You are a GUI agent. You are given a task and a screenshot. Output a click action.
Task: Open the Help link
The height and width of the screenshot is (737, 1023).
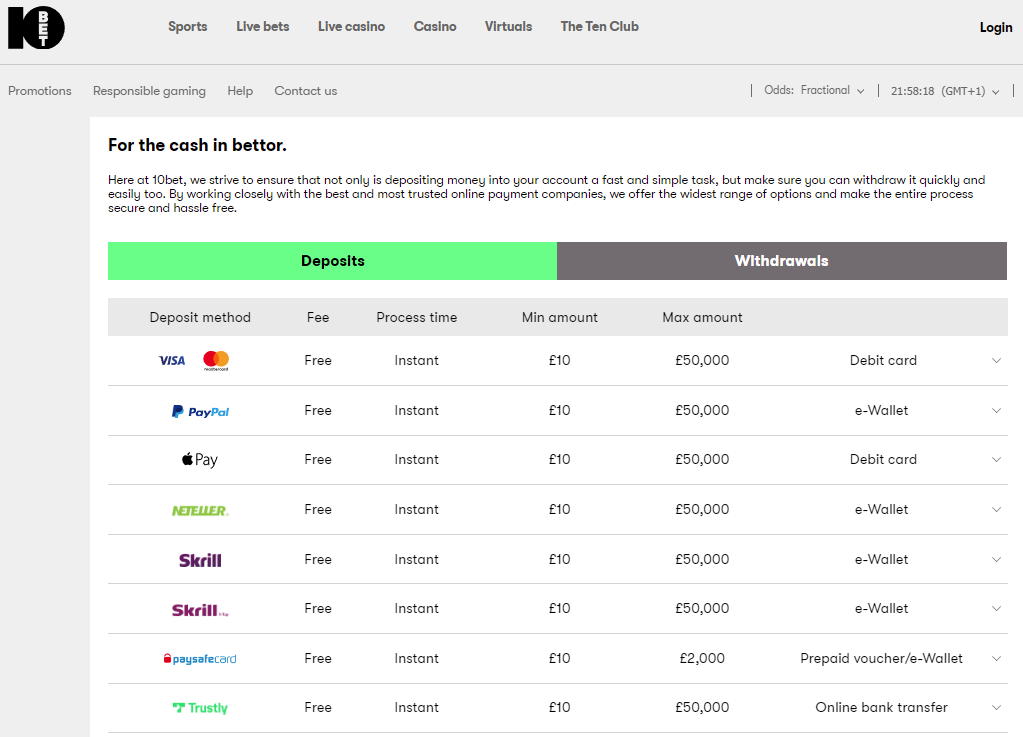(x=240, y=91)
